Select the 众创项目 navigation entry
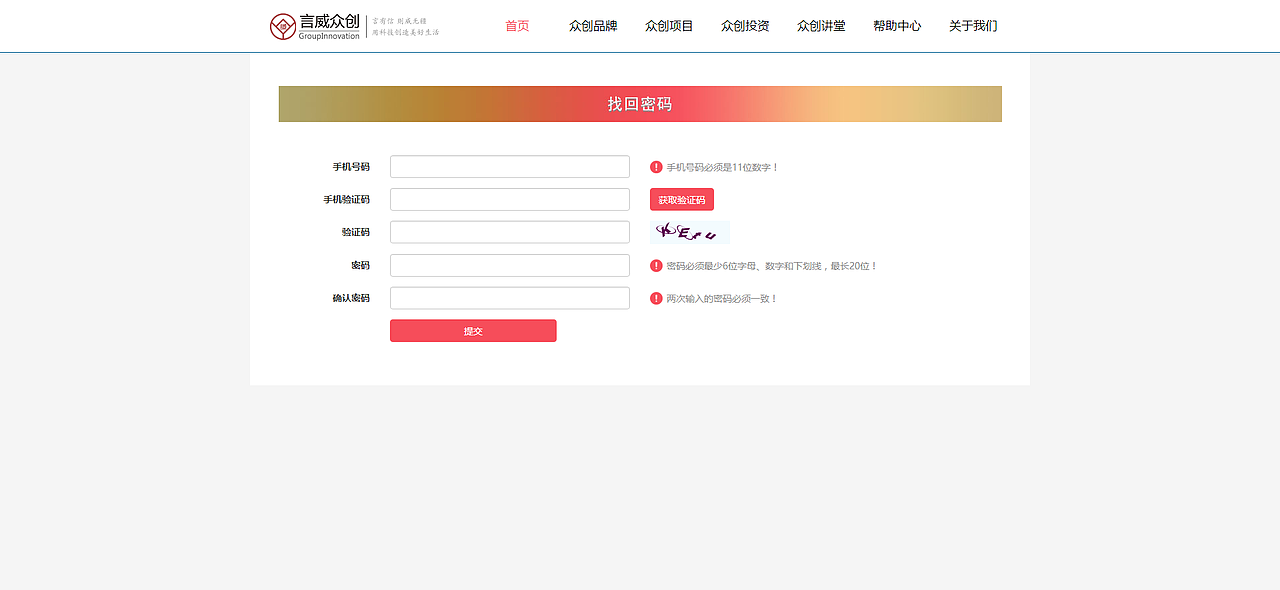The image size is (1280, 590). 668,25
